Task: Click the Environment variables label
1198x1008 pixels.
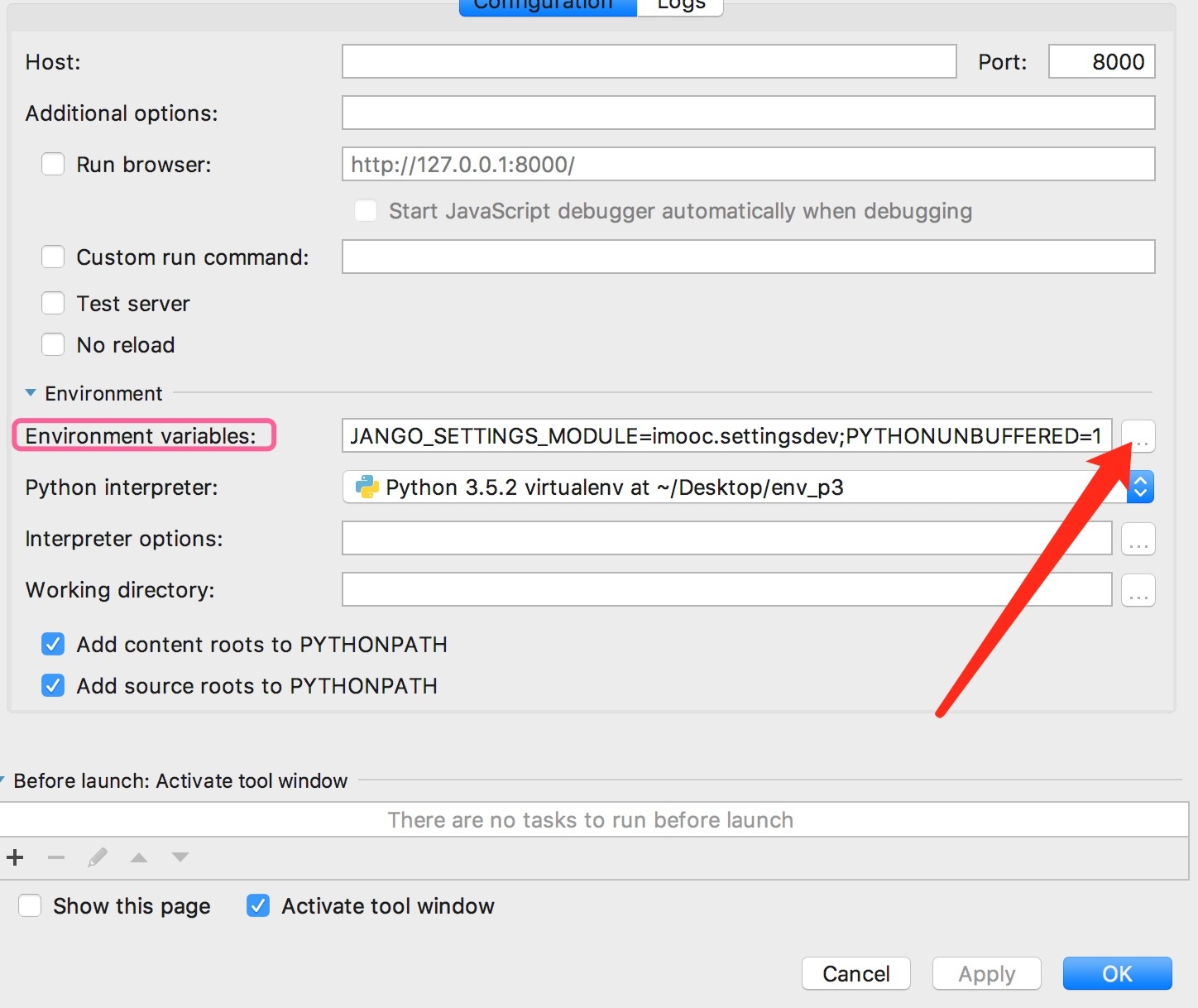Action: pos(141,436)
